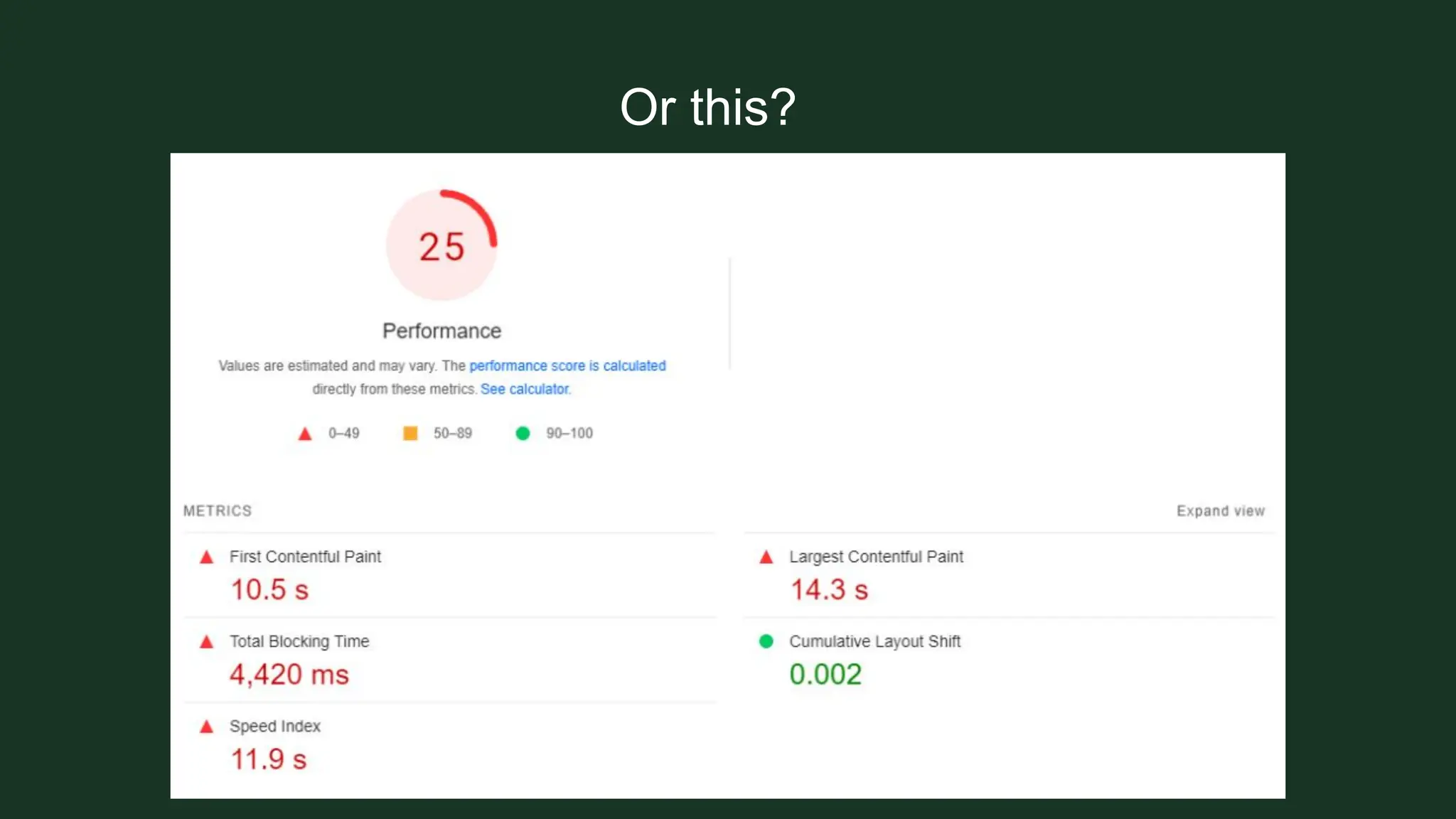
Task: Click the Performance category label
Action: pos(441,331)
